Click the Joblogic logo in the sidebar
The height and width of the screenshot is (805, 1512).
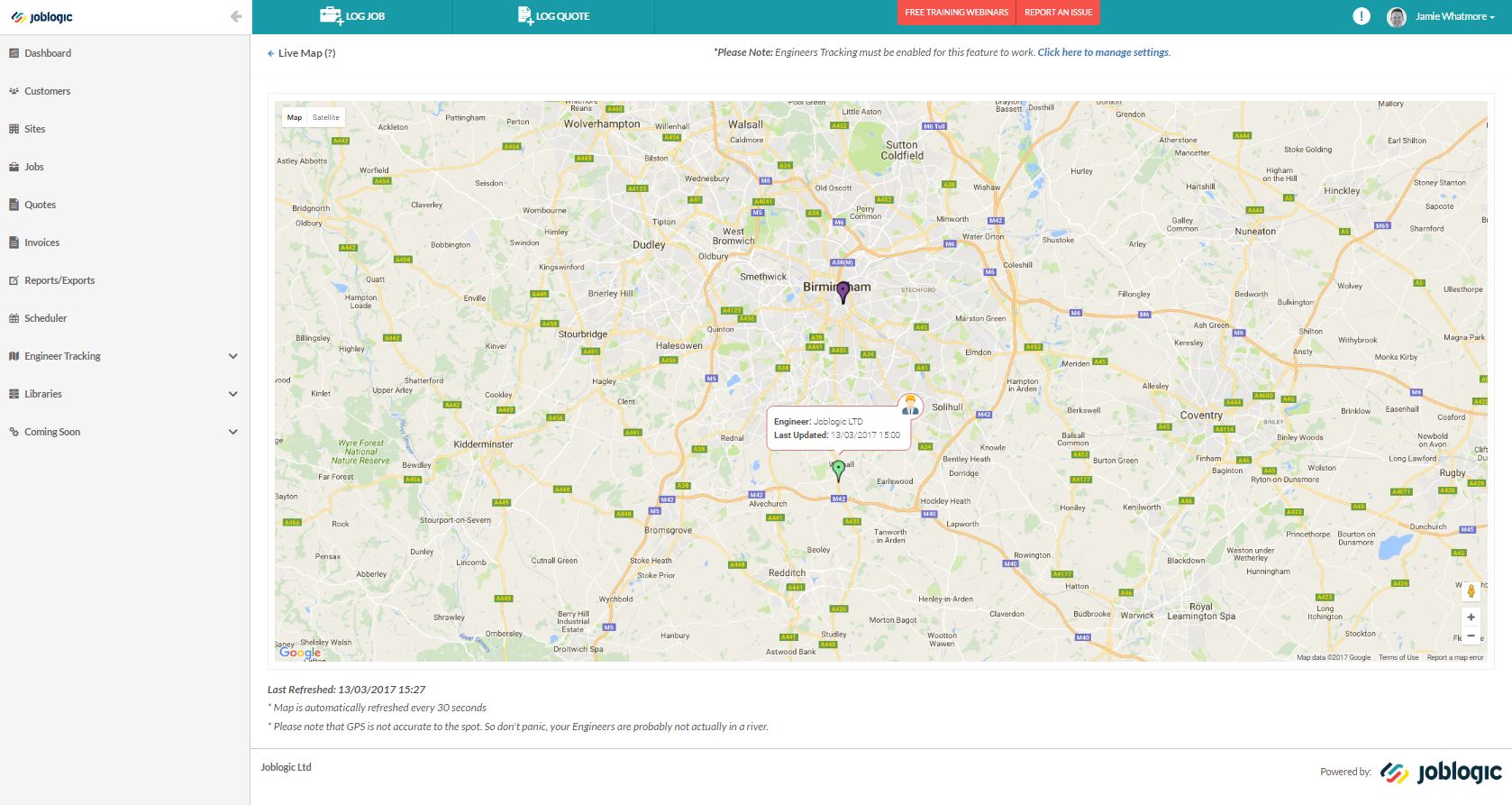tap(42, 17)
